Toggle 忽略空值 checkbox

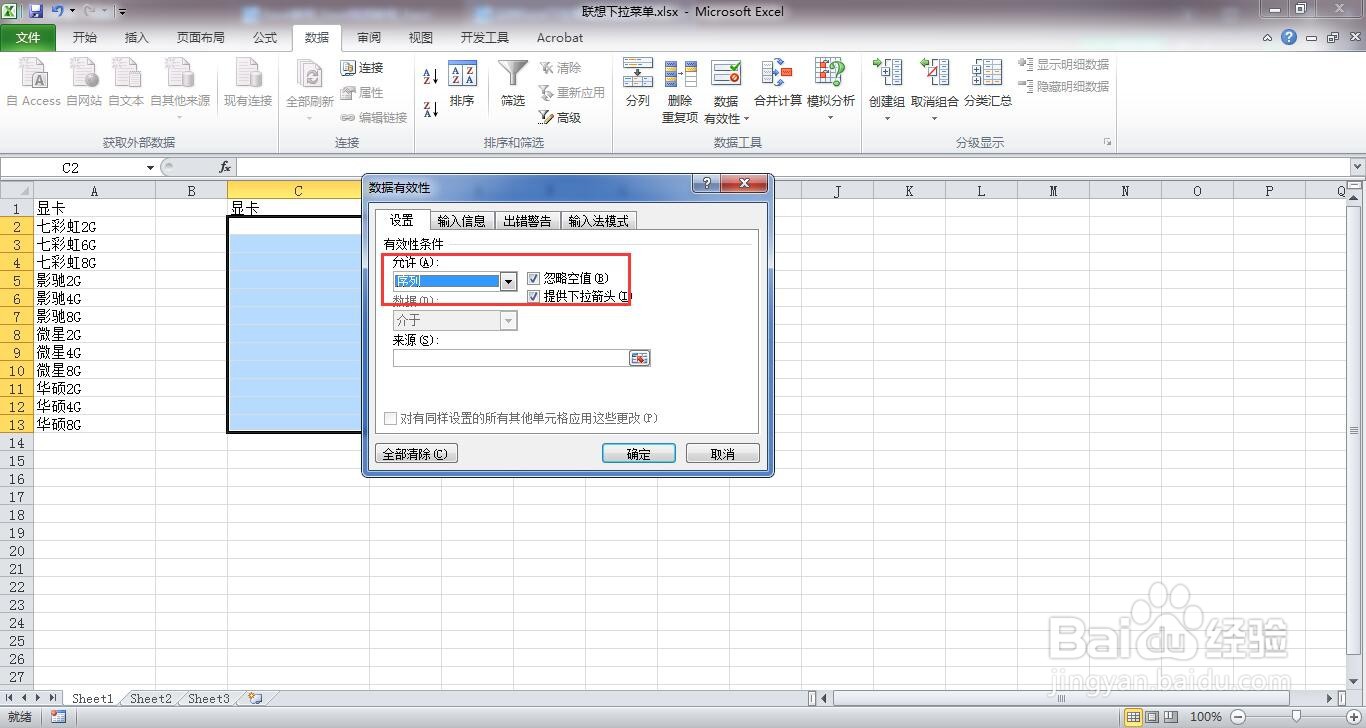point(533,279)
